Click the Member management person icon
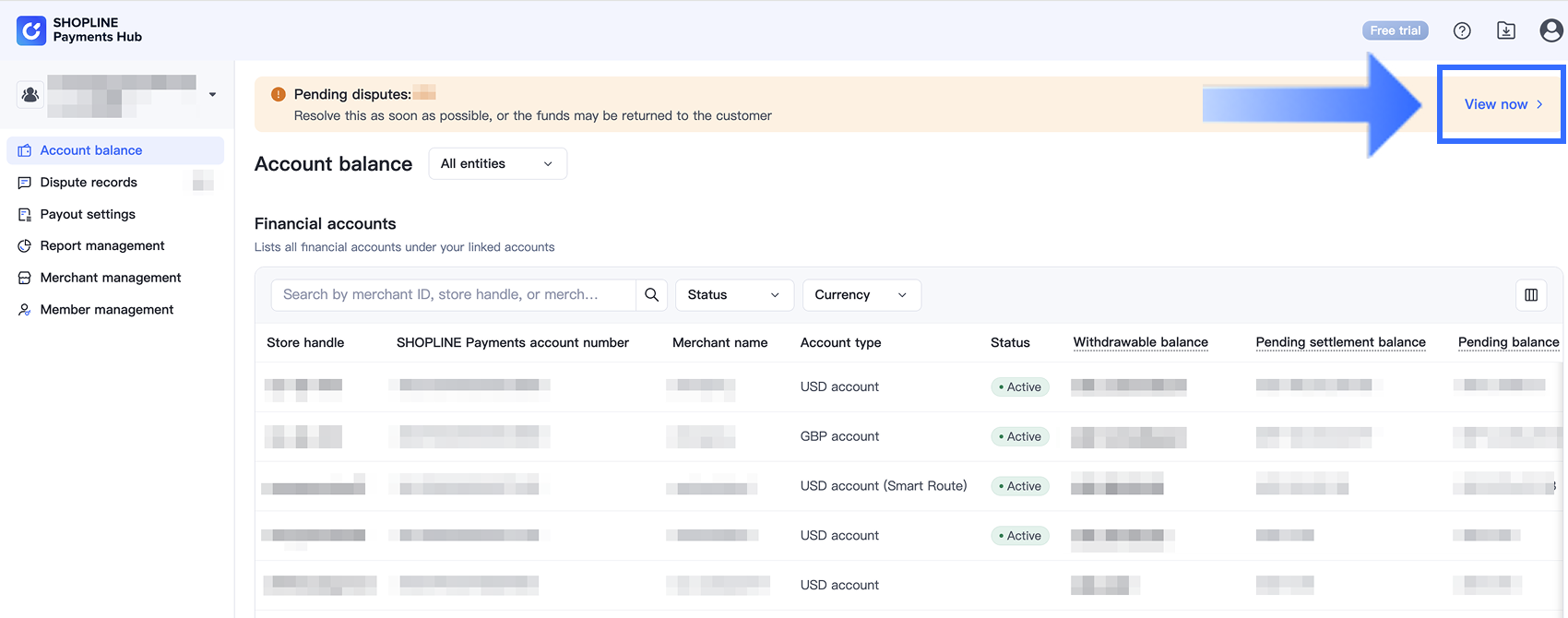 point(25,310)
